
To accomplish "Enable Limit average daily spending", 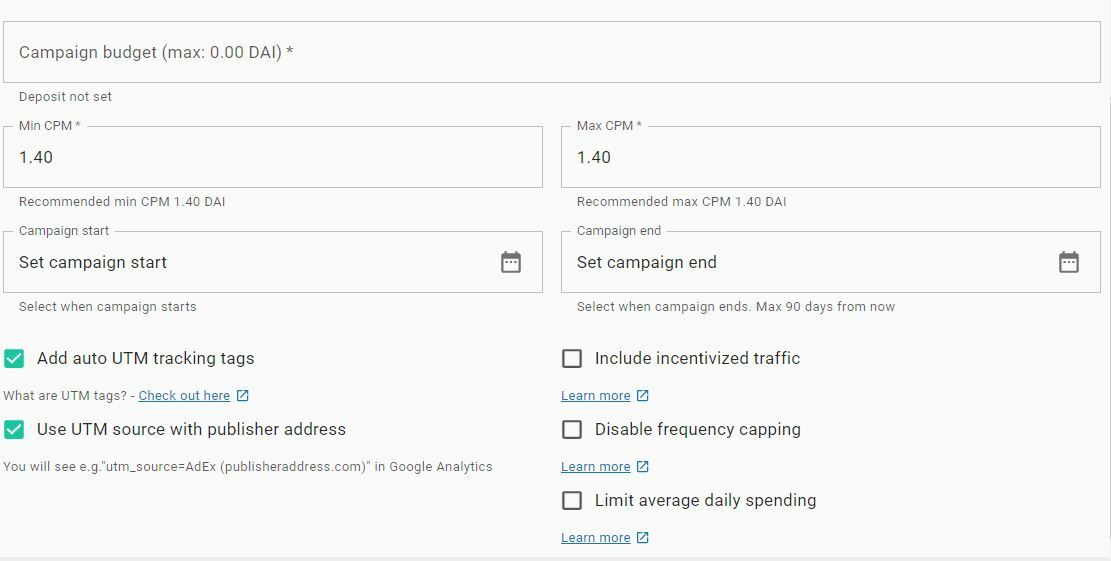I will (572, 500).
